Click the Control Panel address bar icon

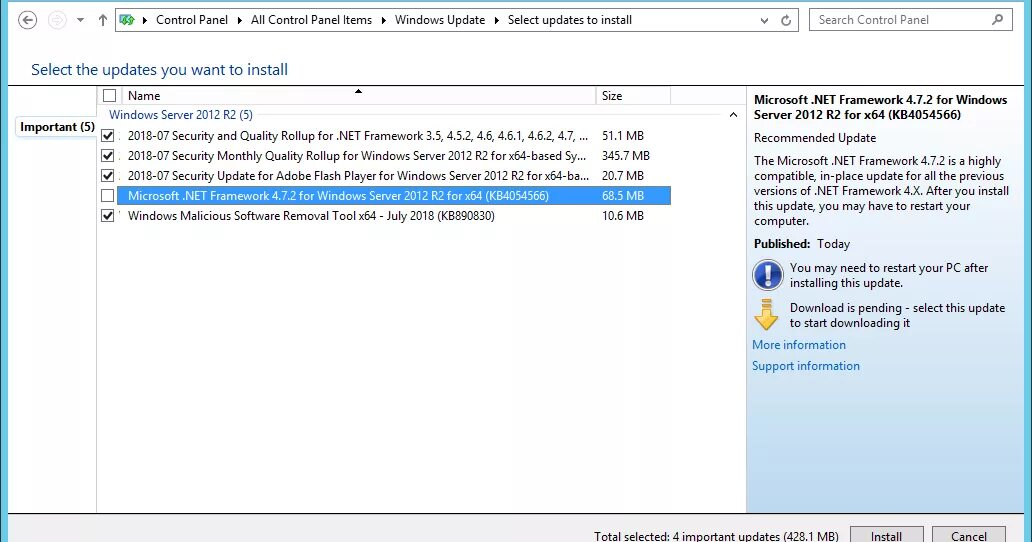127,20
